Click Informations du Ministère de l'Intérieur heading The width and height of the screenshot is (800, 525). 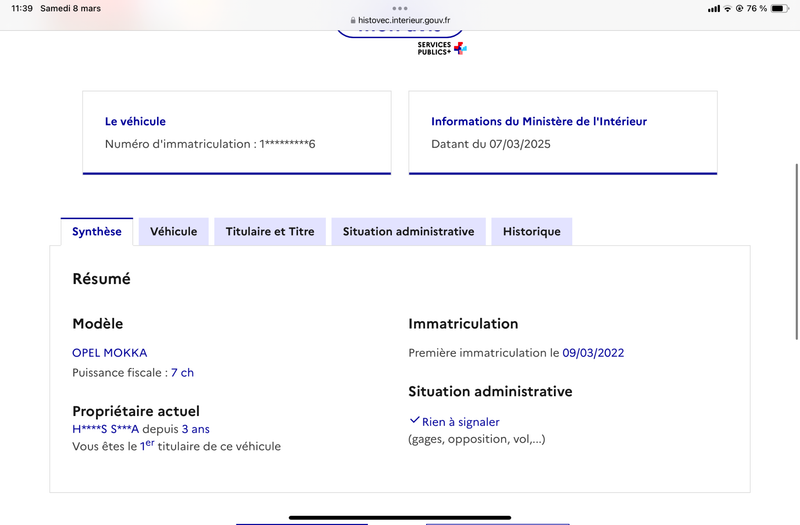pyautogui.click(x=539, y=121)
